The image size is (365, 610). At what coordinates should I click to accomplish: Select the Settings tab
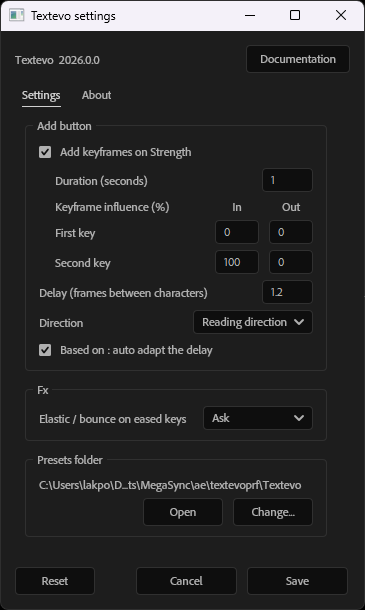(41, 95)
